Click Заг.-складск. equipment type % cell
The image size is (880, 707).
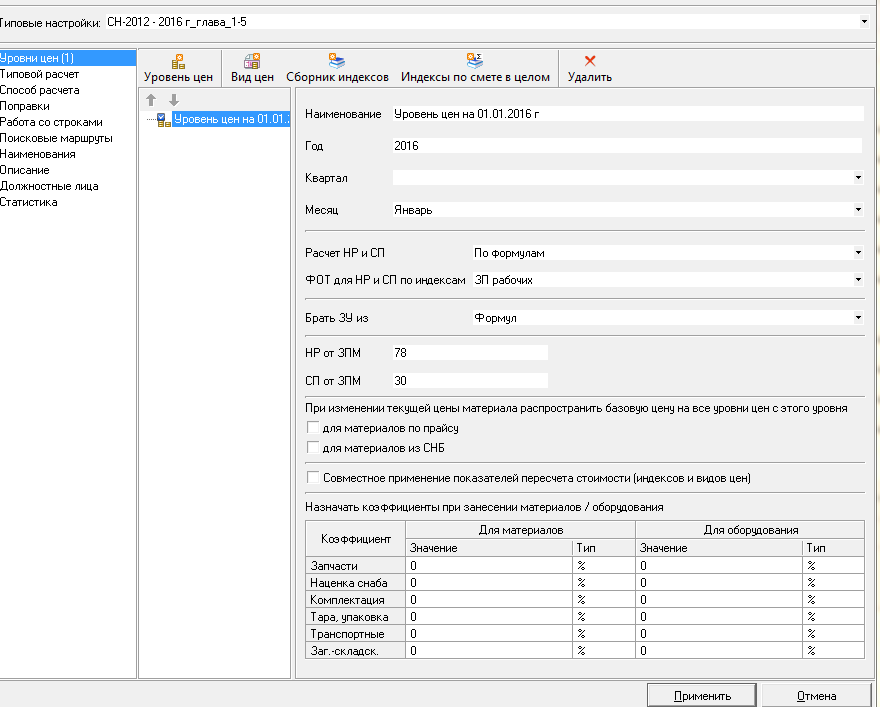(x=833, y=650)
